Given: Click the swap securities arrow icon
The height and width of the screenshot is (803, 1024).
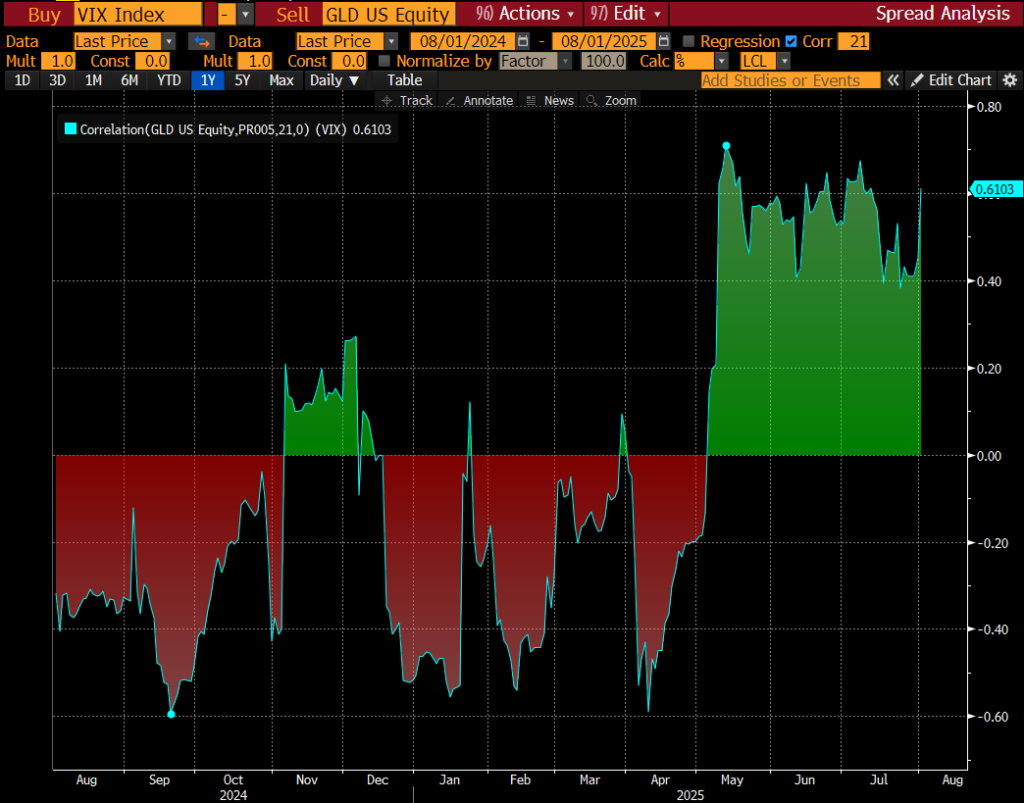Looking at the screenshot, I should tap(201, 41).
